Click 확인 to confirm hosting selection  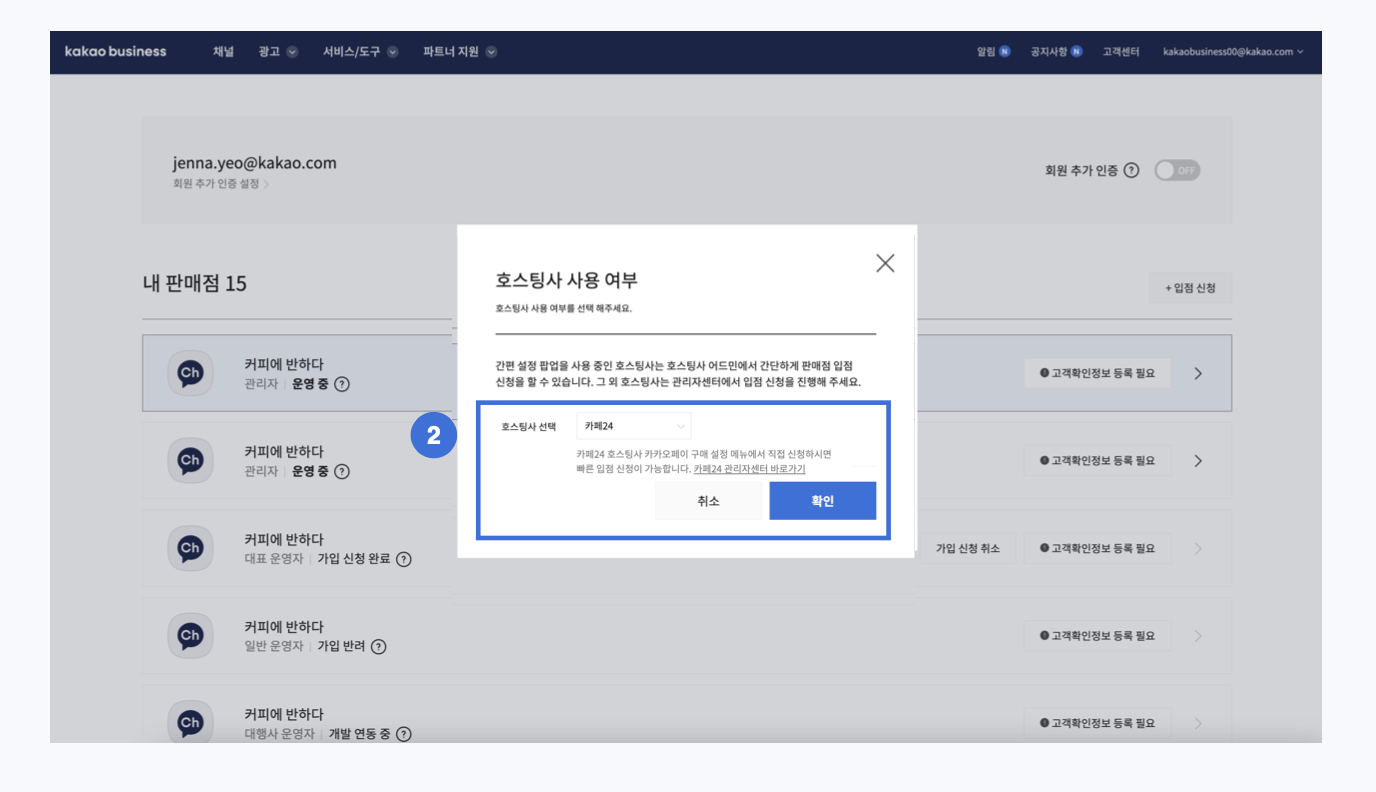point(822,501)
